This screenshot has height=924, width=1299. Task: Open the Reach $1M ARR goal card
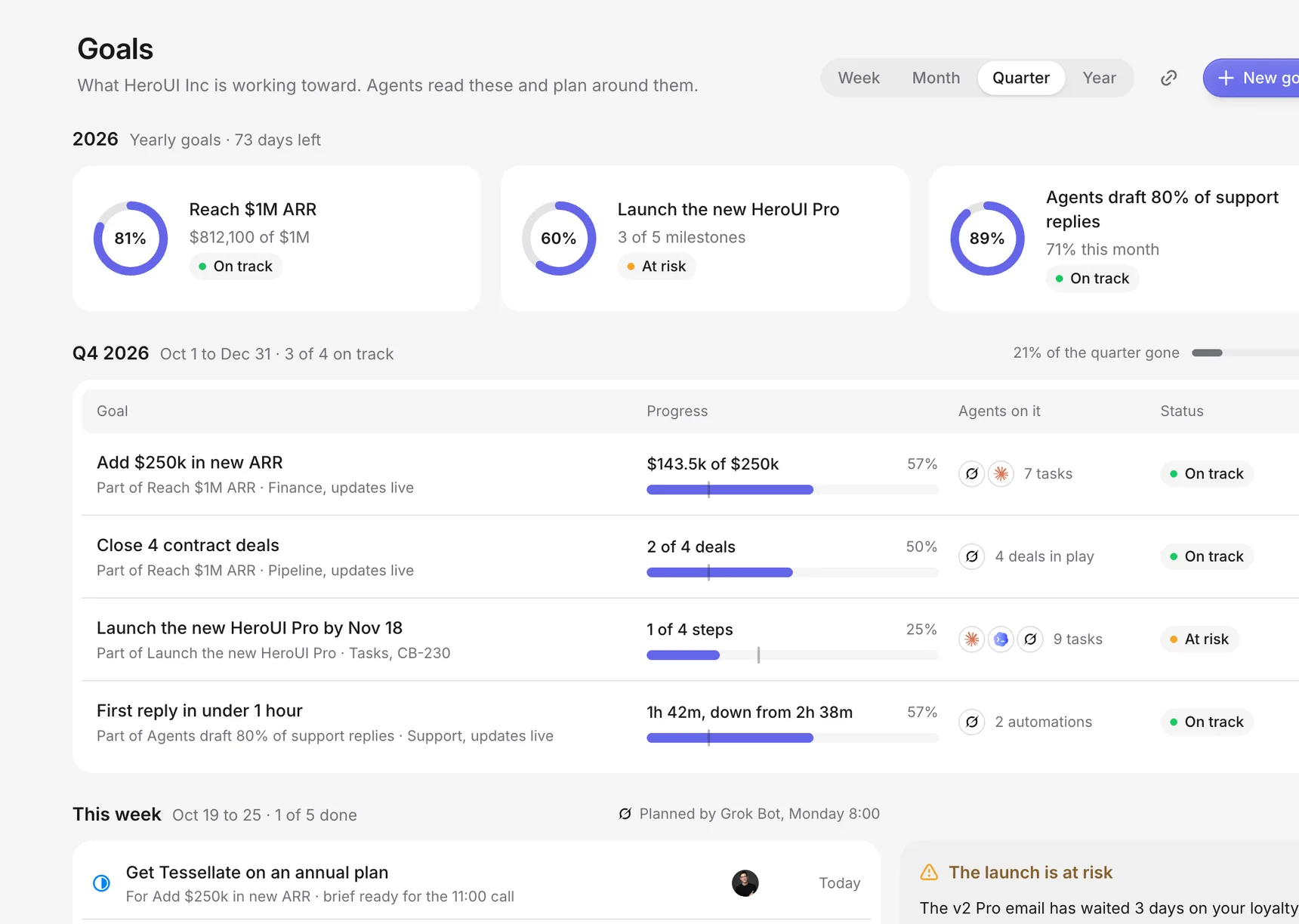[x=276, y=239]
